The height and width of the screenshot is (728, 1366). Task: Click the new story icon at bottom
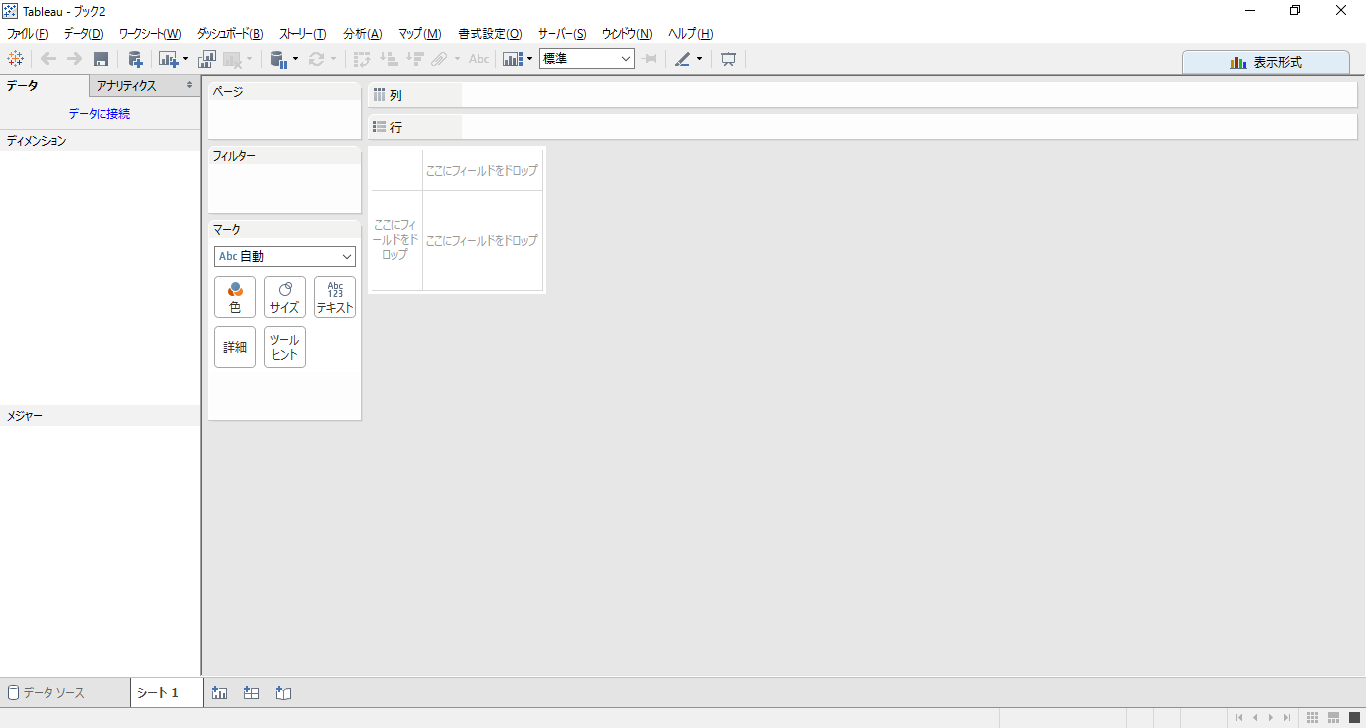[283, 692]
